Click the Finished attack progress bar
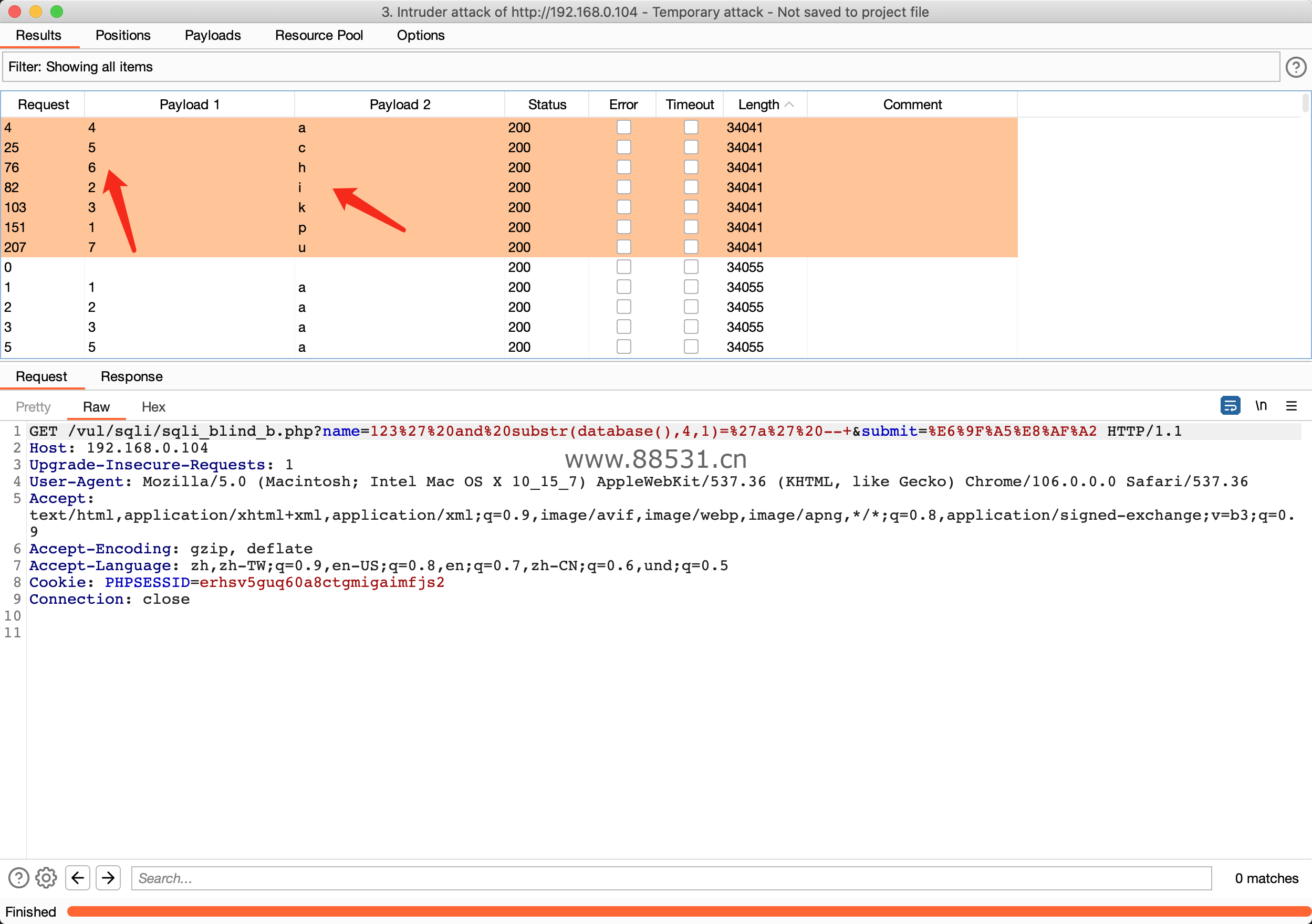Viewport: 1312px width, 924px height. point(689,911)
